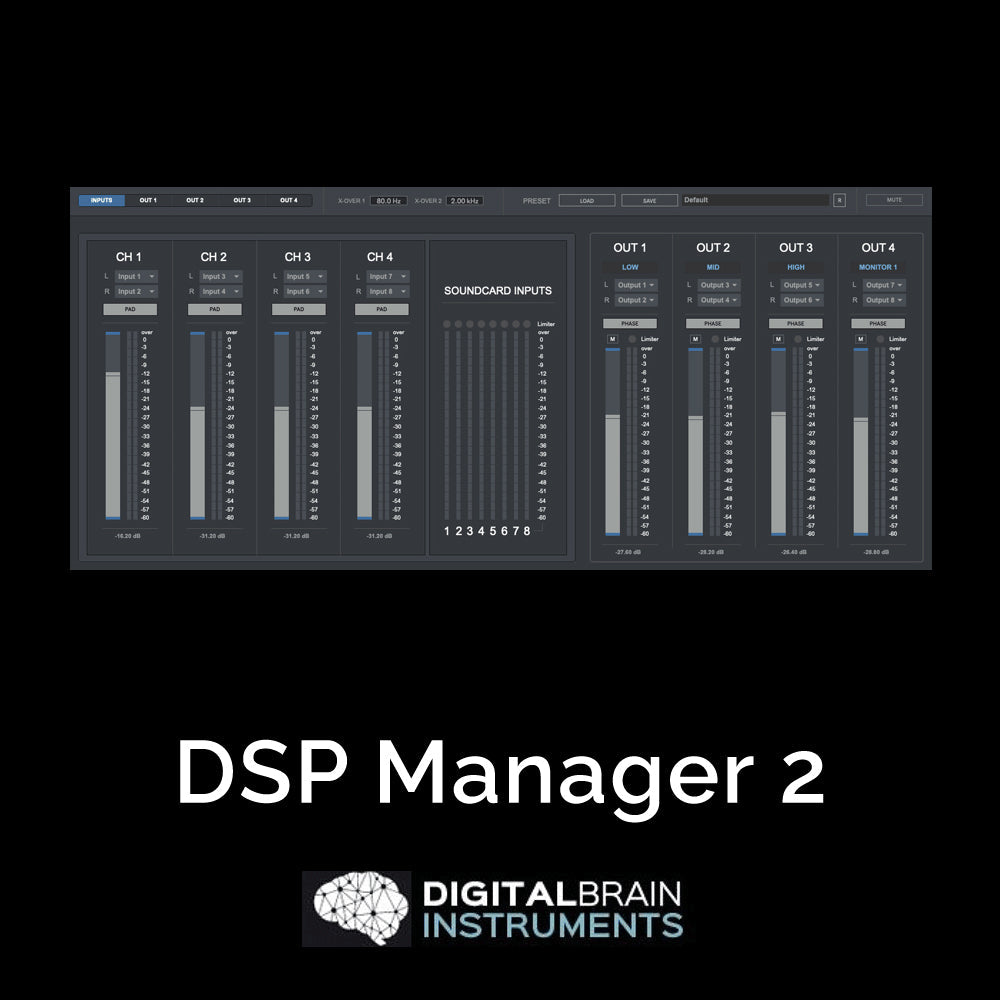This screenshot has height=1000, width=1000.
Task: Click the X-OVER 1 frequency field
Action: pyautogui.click(x=388, y=200)
